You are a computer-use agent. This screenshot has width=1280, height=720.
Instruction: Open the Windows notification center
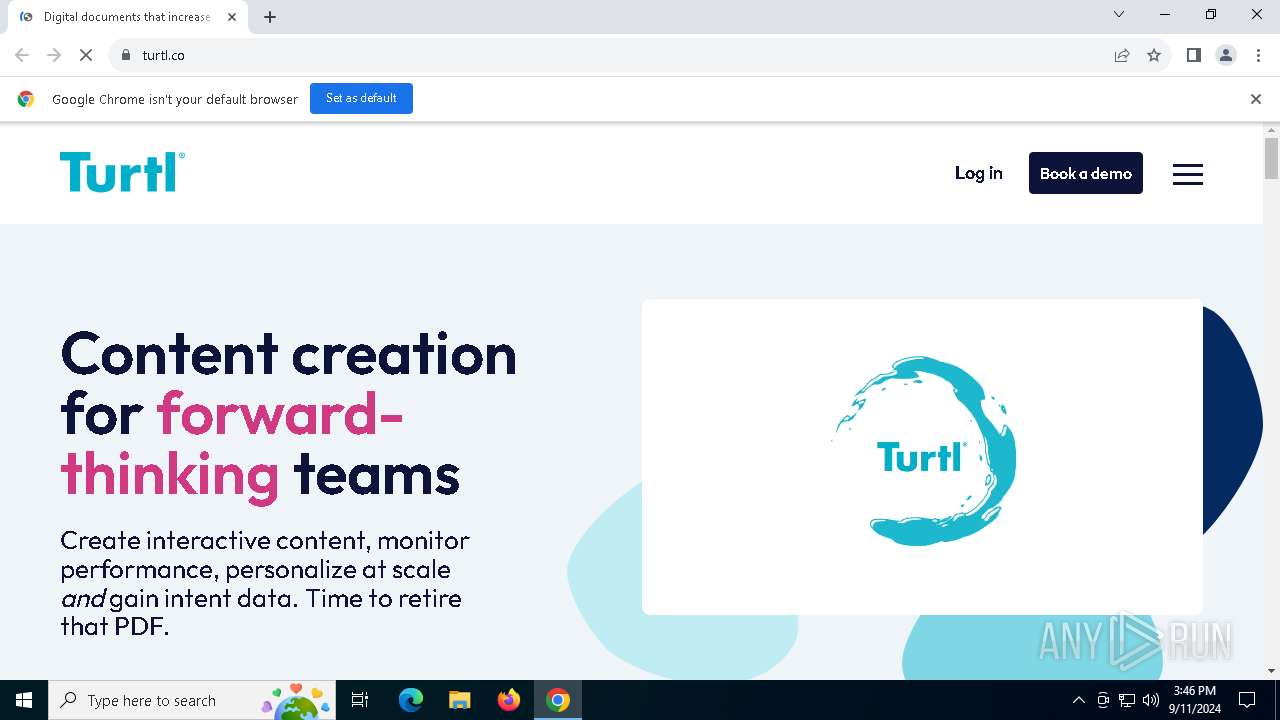pos(1247,700)
